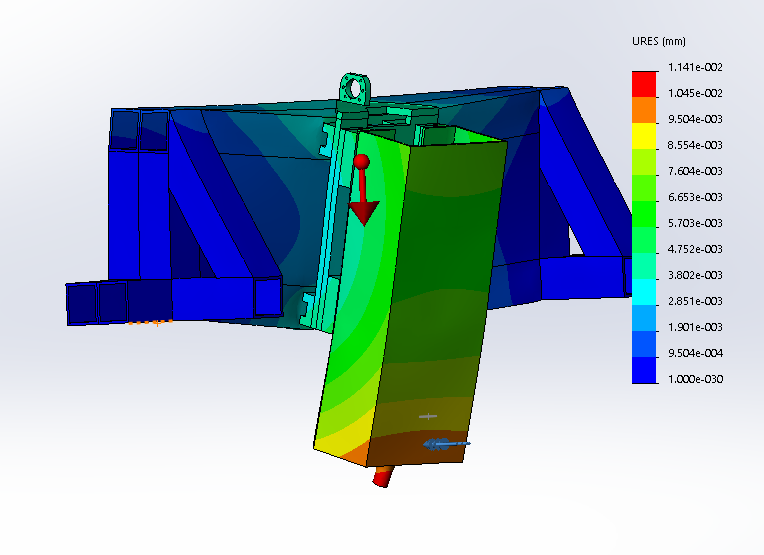Click the red pin below the box
764x555 pixels.
pyautogui.click(x=382, y=477)
